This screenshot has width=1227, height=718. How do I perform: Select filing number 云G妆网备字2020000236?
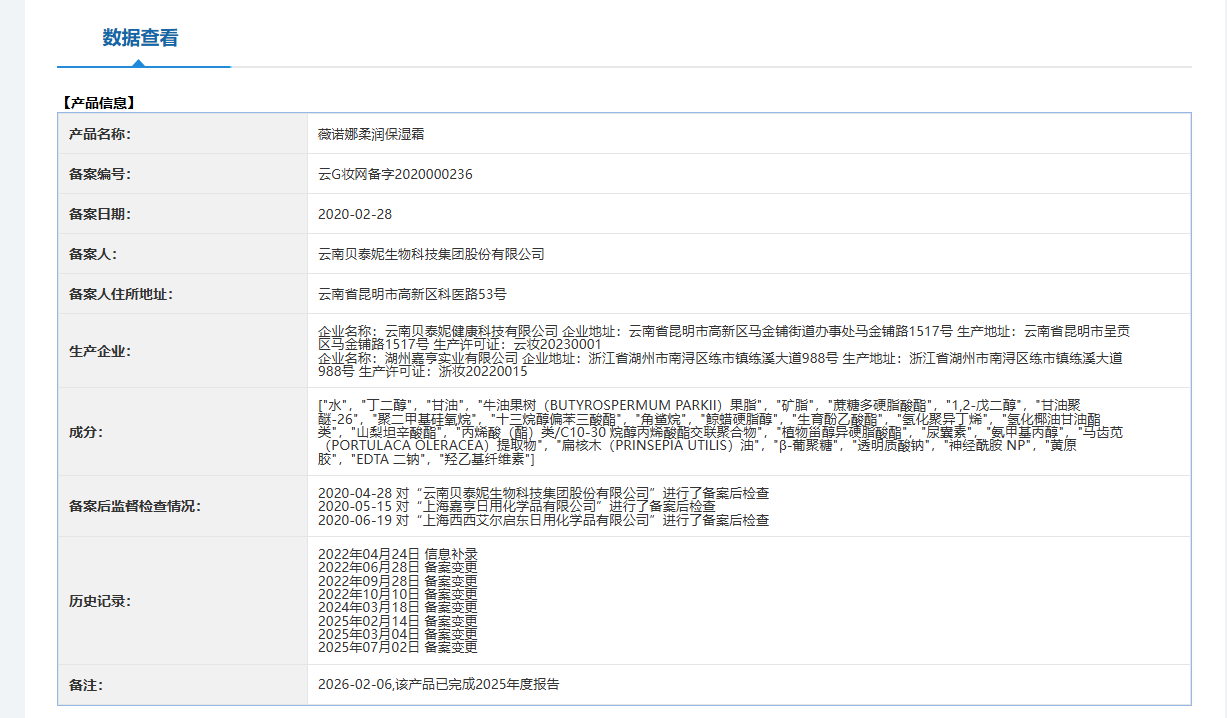pos(395,174)
